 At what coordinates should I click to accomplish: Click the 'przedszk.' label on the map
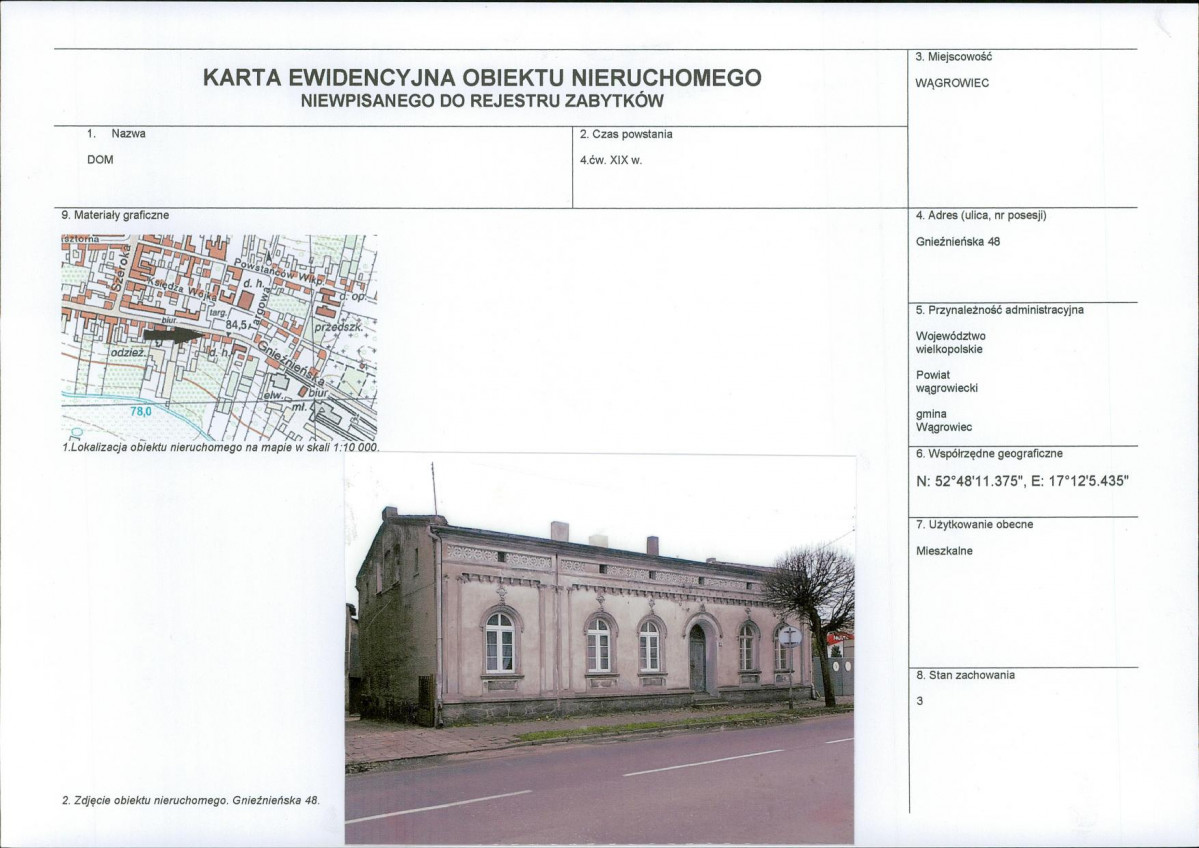pyautogui.click(x=337, y=327)
